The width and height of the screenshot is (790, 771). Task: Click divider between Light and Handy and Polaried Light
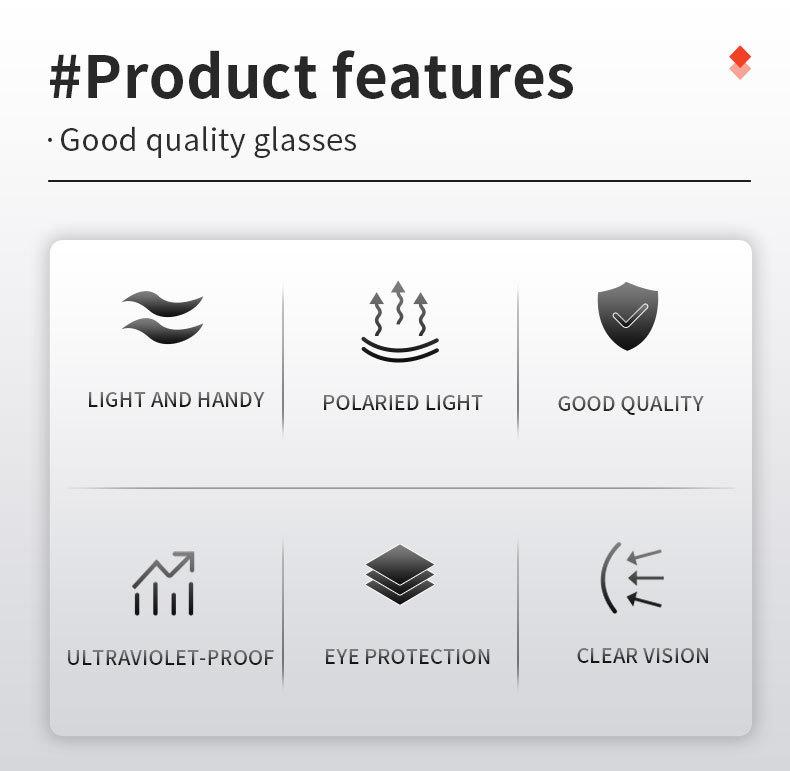[x=283, y=360]
